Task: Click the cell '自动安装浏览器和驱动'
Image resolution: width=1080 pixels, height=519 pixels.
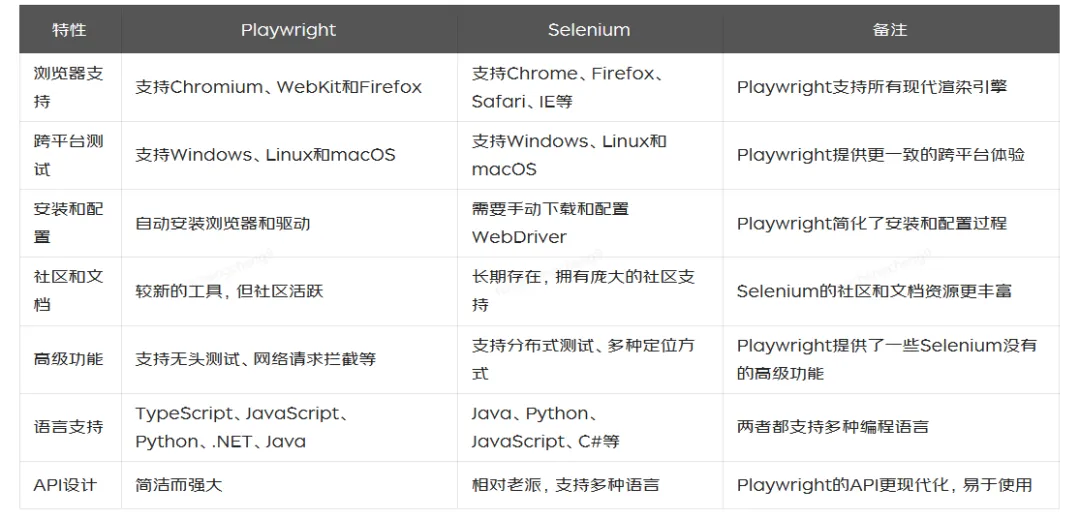Action: pos(223,223)
